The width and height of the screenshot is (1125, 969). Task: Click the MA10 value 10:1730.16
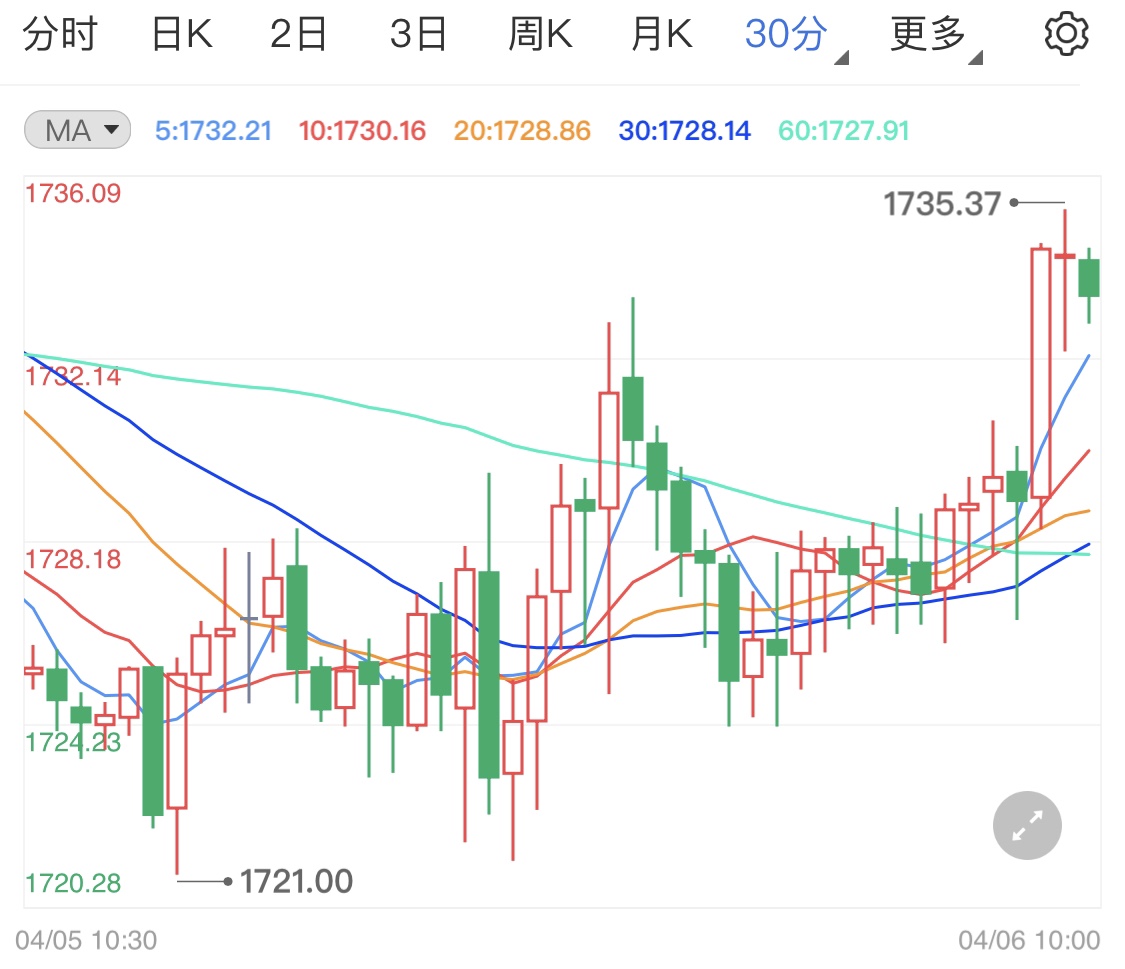pos(362,131)
